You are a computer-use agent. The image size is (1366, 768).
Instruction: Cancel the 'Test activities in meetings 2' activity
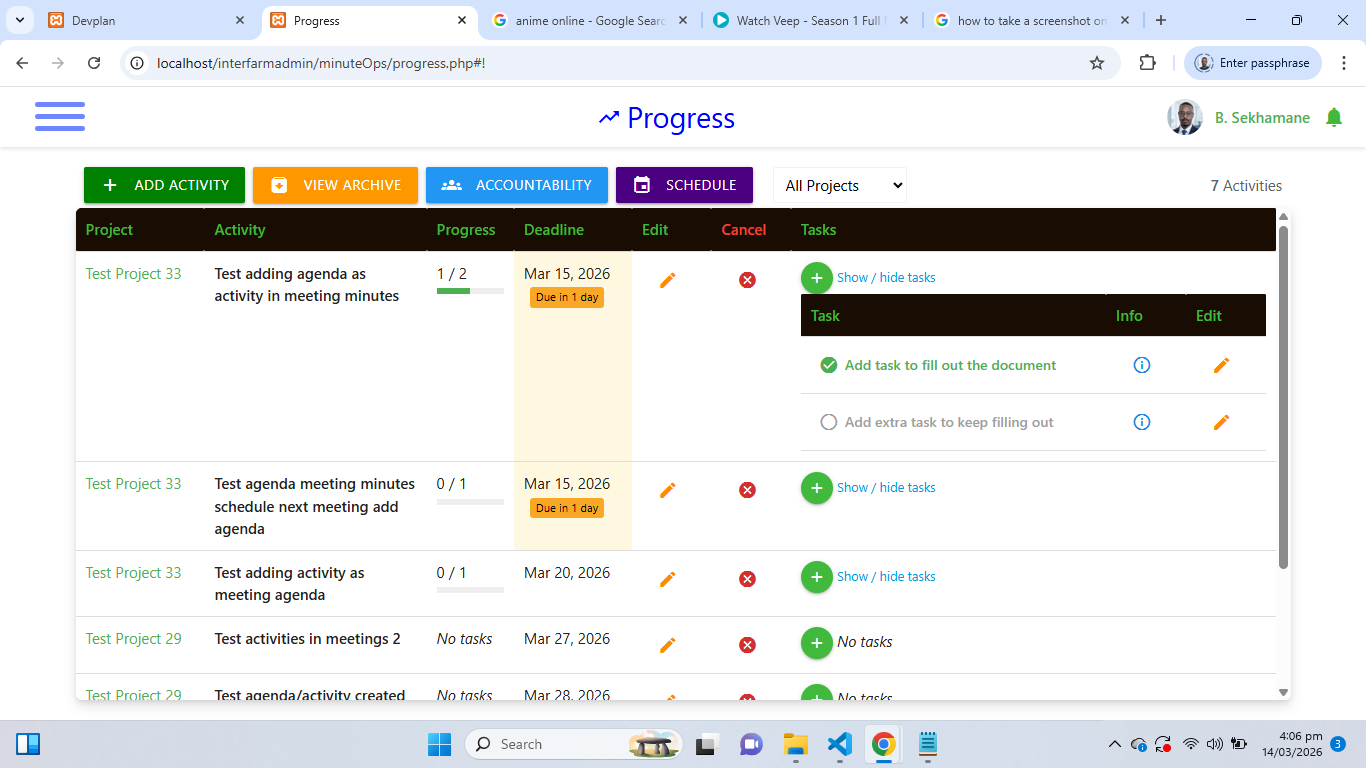click(x=747, y=645)
